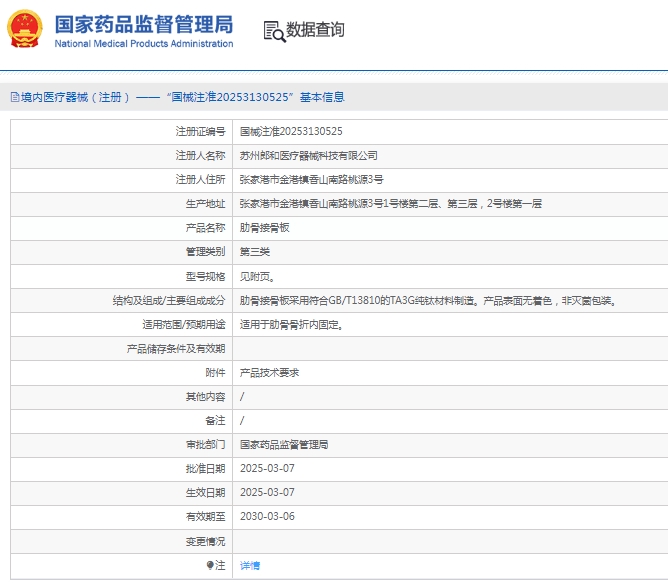
Task: Click the 审批部门 label
Action: click(x=205, y=444)
